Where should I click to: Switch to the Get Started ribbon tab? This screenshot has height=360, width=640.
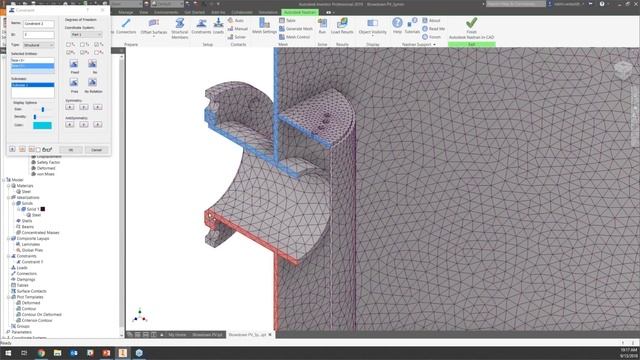point(194,12)
